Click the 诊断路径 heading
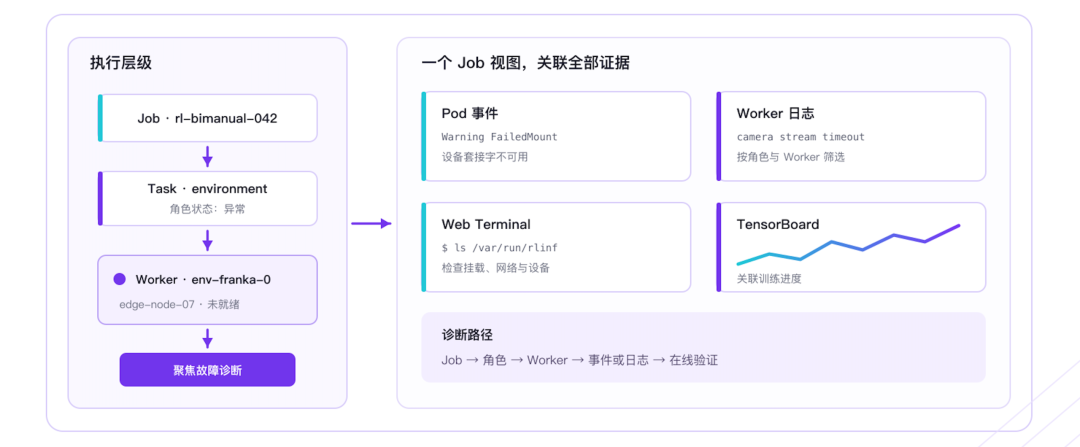This screenshot has height=447, width=1080. [467, 335]
